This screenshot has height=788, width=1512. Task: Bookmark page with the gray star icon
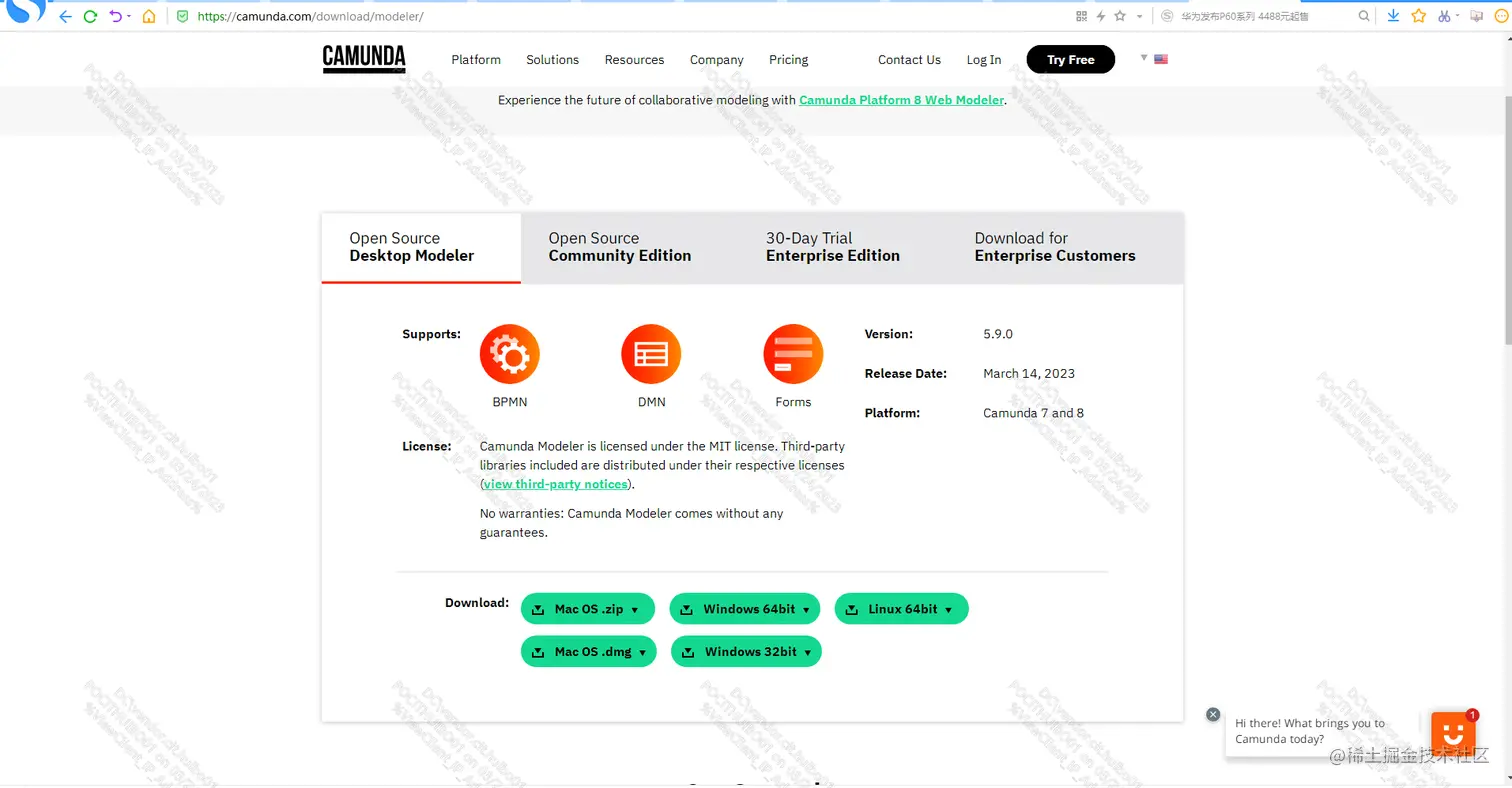tap(1120, 16)
